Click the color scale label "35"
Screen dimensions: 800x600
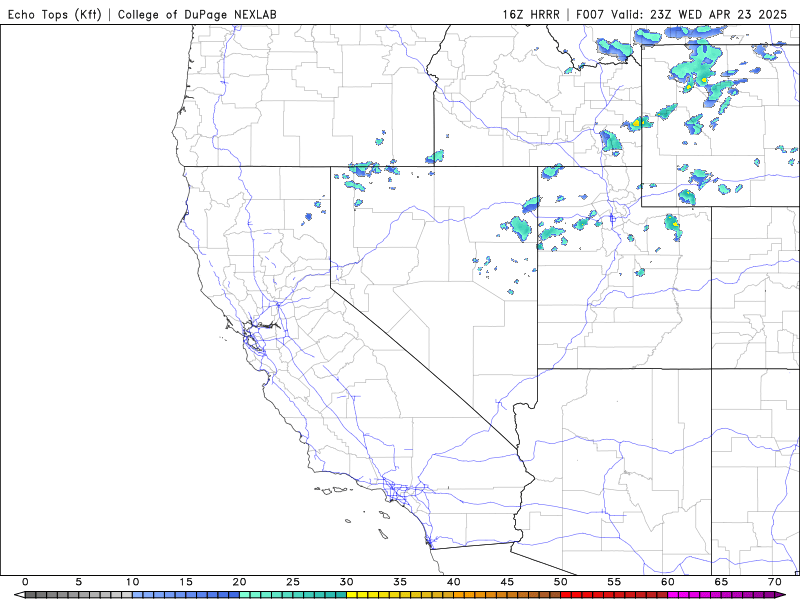[x=400, y=582]
